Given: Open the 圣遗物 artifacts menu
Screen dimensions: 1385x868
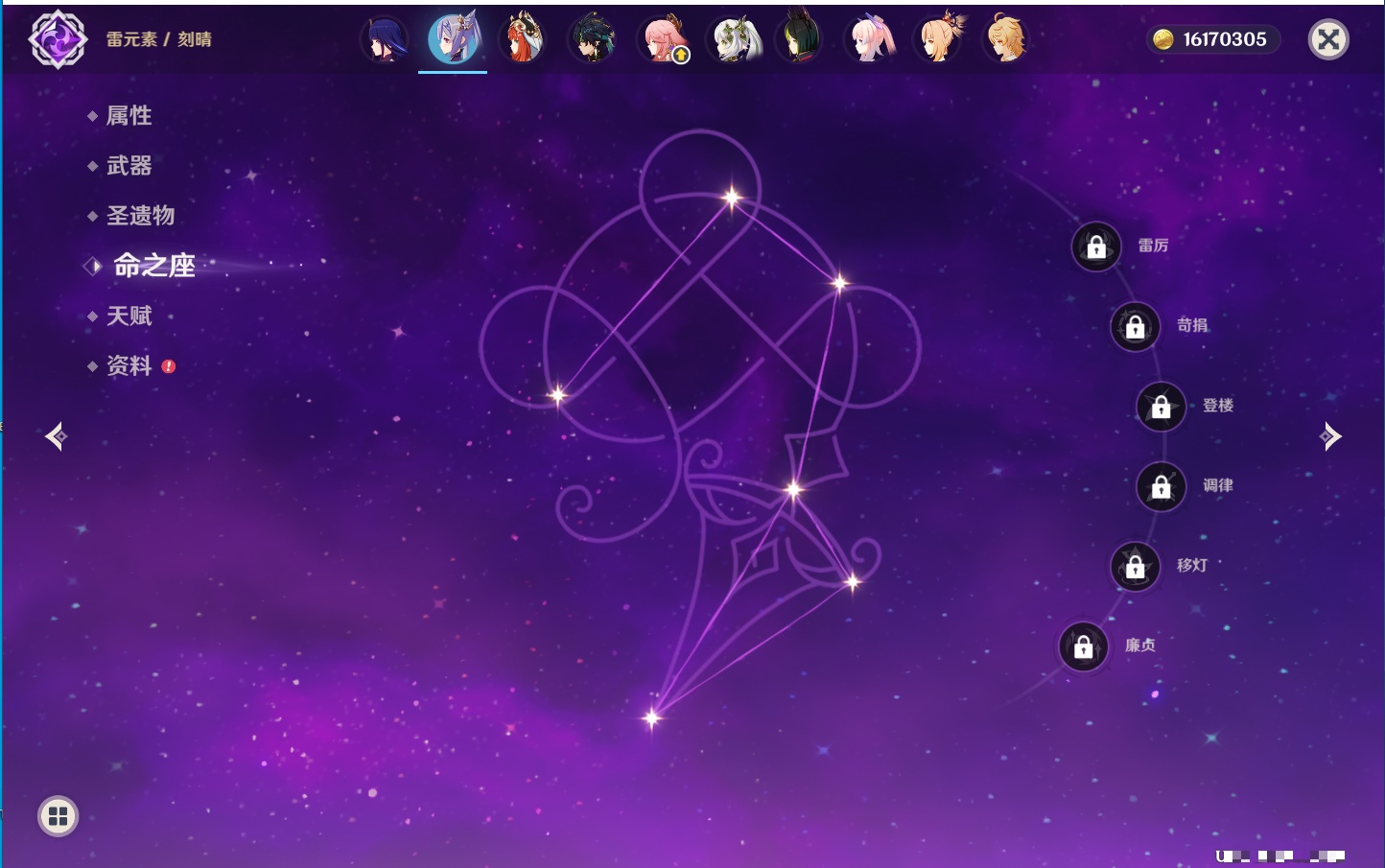Looking at the screenshot, I should click(140, 216).
